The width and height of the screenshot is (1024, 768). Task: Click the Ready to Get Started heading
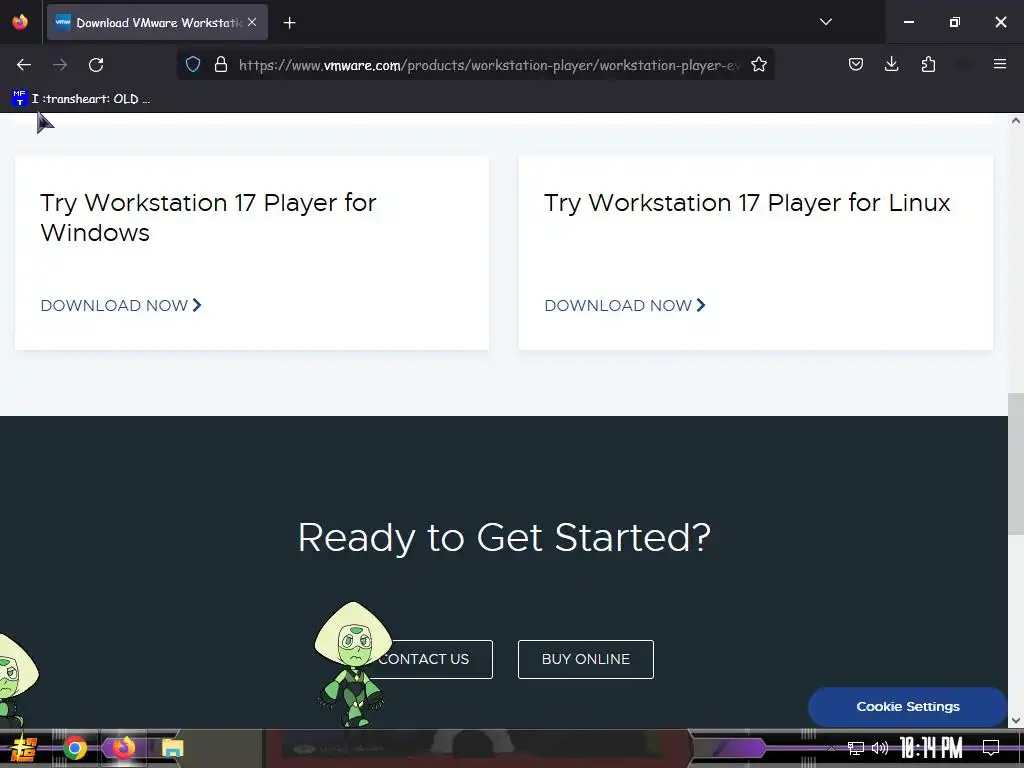point(504,537)
